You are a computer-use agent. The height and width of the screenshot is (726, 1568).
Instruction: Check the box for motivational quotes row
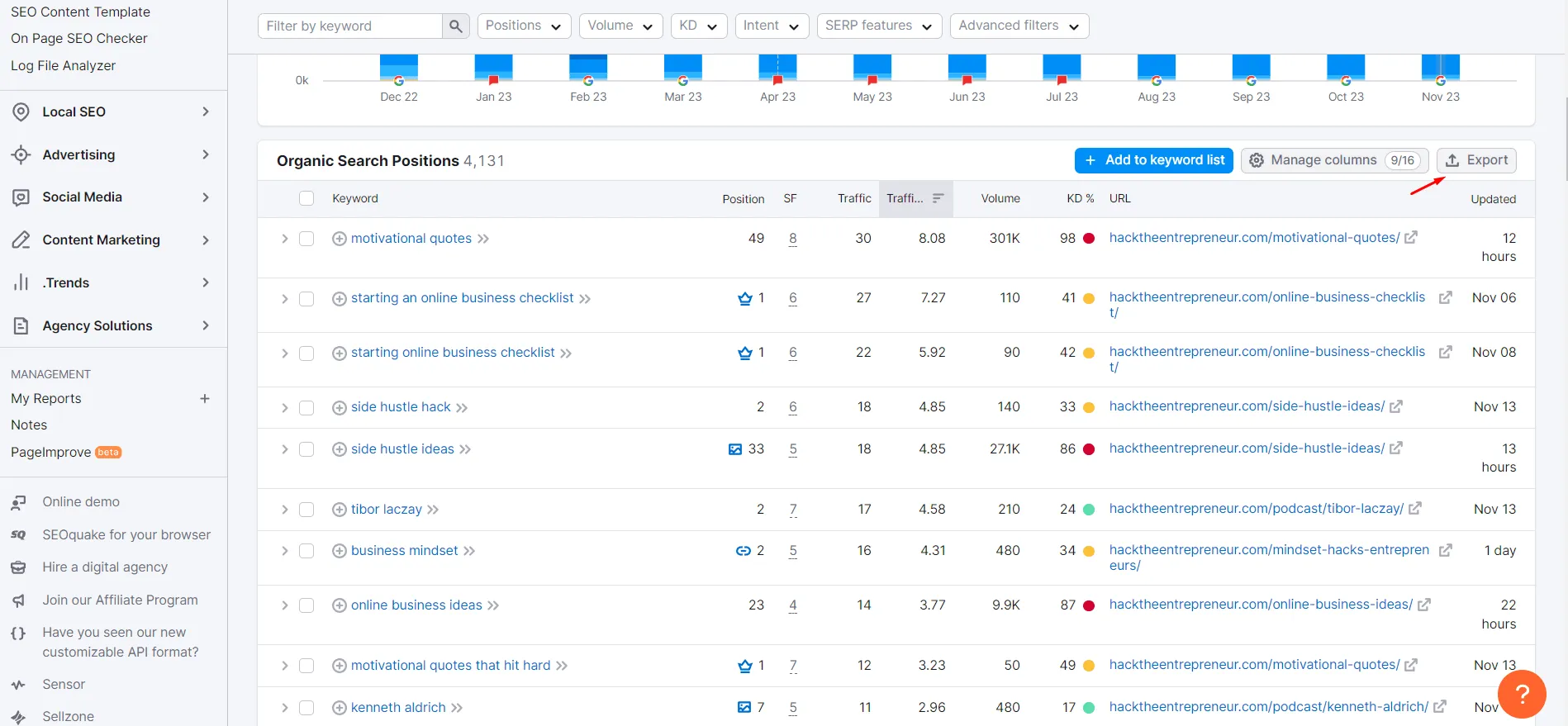pyautogui.click(x=306, y=239)
